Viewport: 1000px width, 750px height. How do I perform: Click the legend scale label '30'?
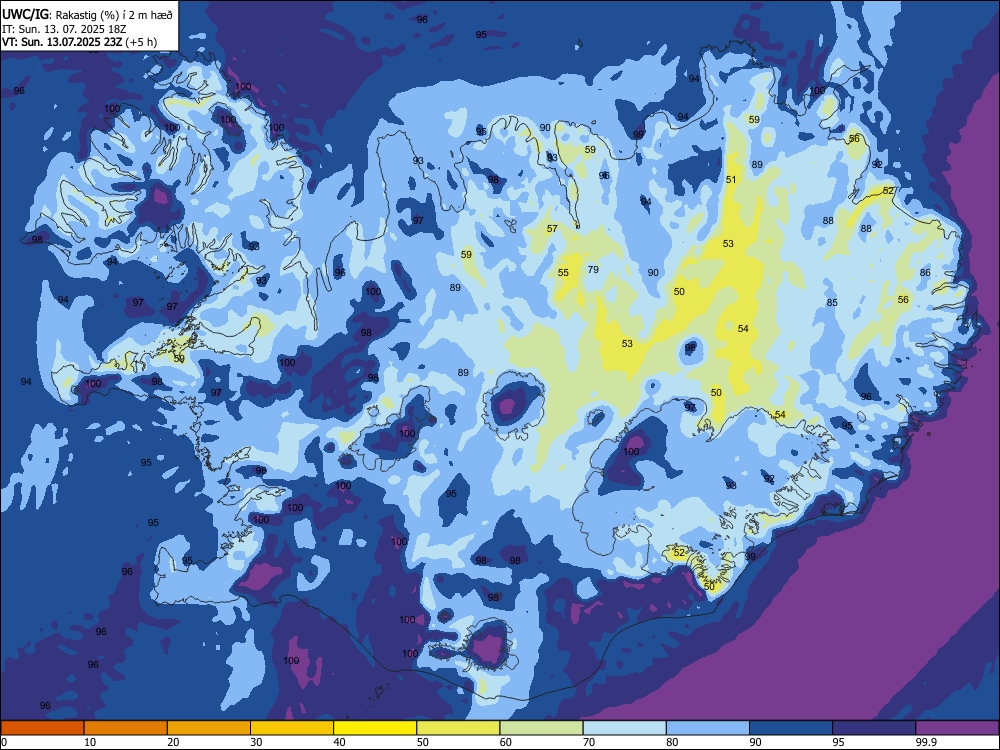(x=256, y=742)
